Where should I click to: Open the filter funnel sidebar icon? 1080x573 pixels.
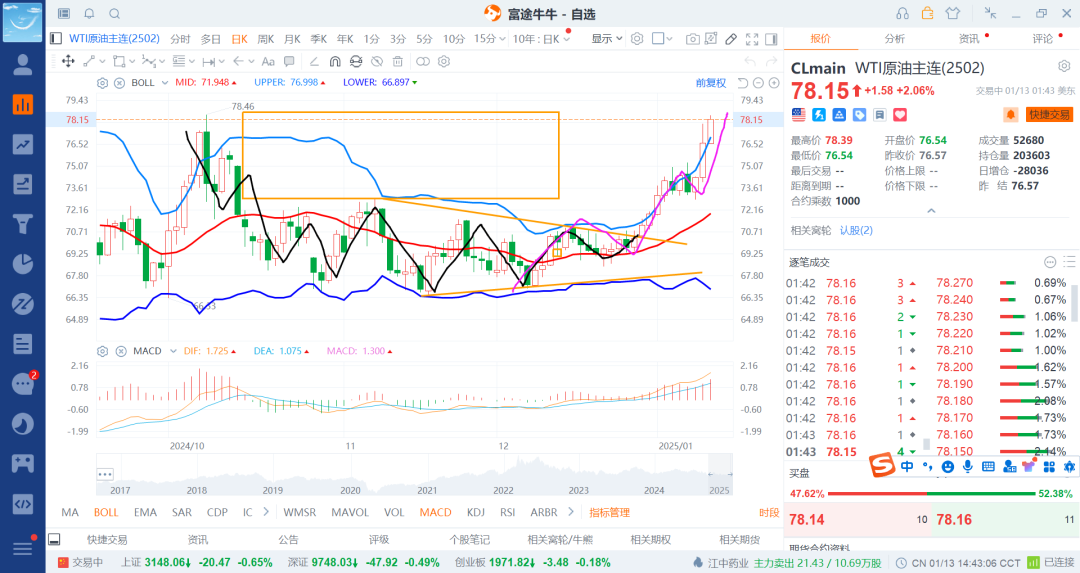[x=23, y=224]
